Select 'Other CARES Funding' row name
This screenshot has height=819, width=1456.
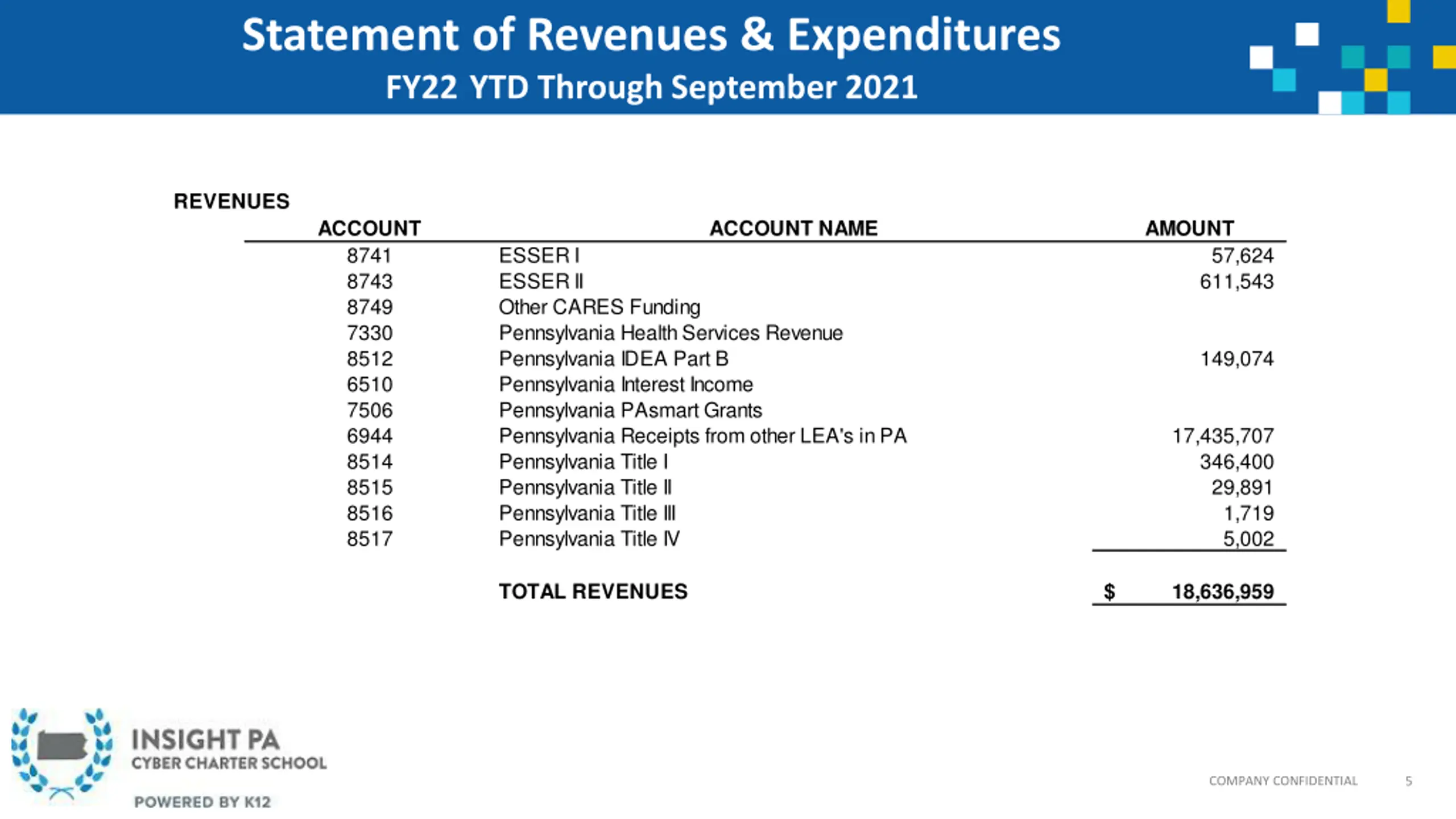(x=599, y=308)
